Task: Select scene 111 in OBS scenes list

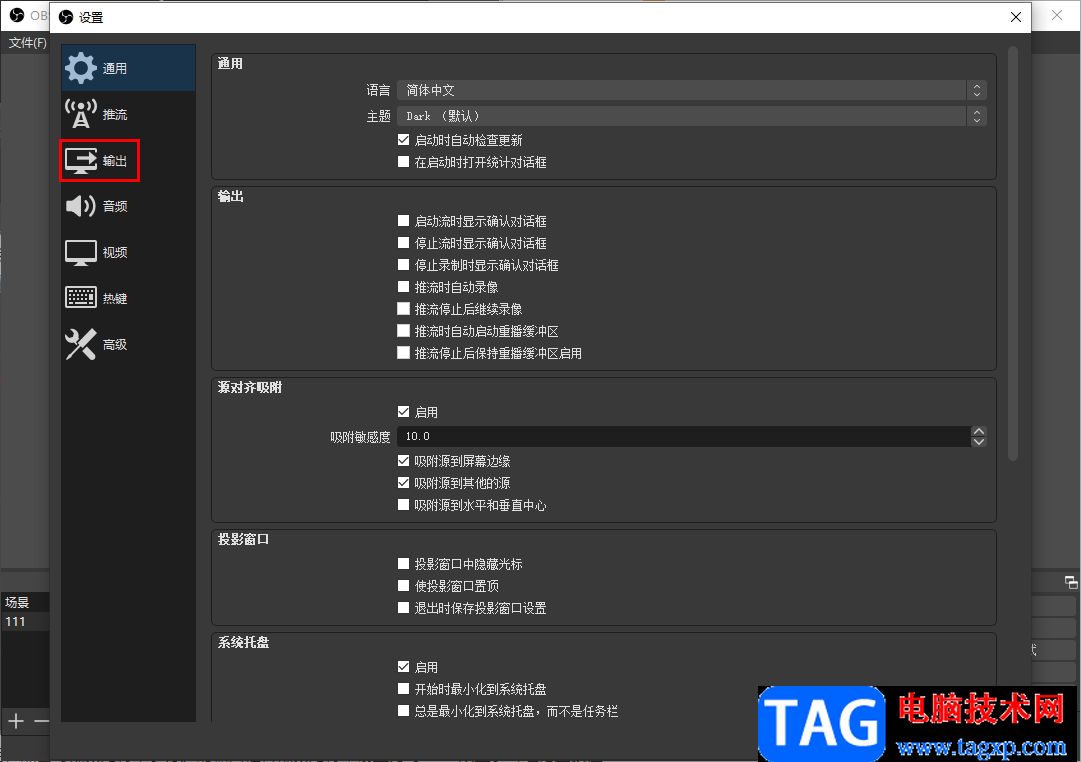Action: [x=25, y=621]
